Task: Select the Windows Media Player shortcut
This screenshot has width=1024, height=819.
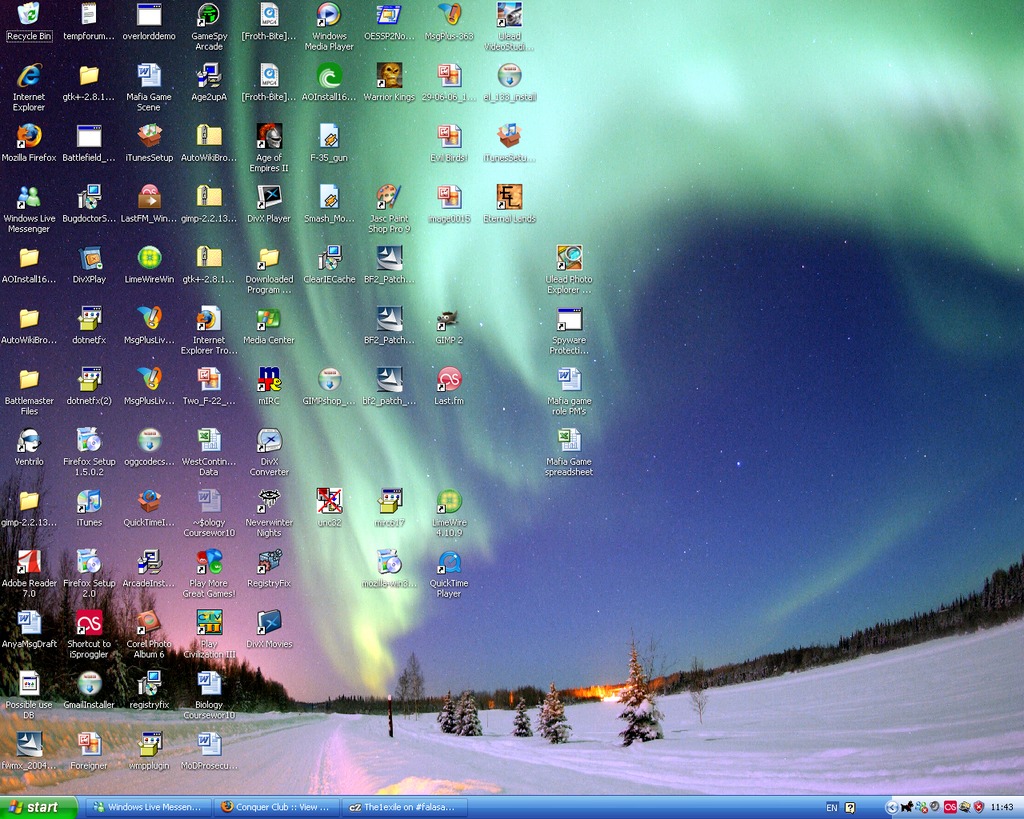Action: click(x=328, y=15)
